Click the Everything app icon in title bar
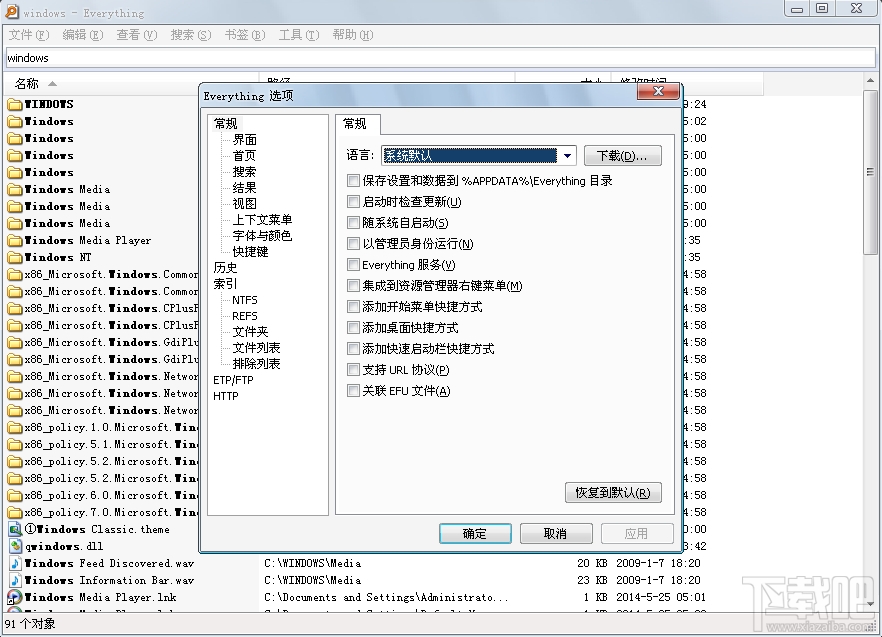The height and width of the screenshot is (637, 882). [x=12, y=11]
